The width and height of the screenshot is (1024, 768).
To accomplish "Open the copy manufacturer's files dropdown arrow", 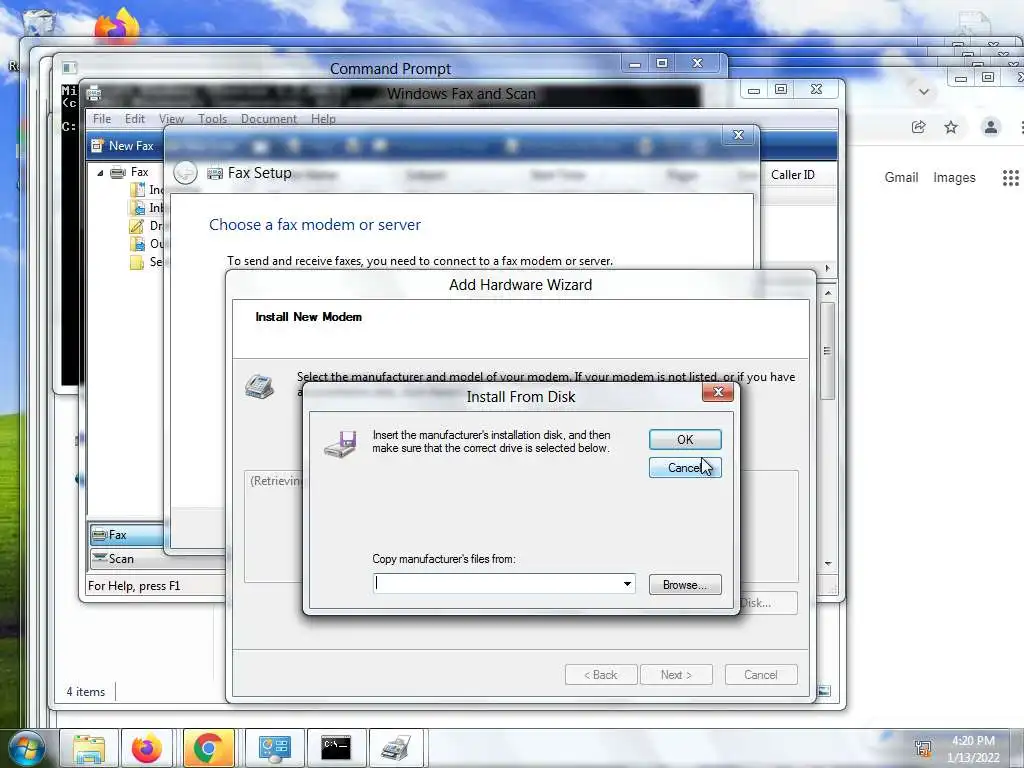I will tap(627, 584).
